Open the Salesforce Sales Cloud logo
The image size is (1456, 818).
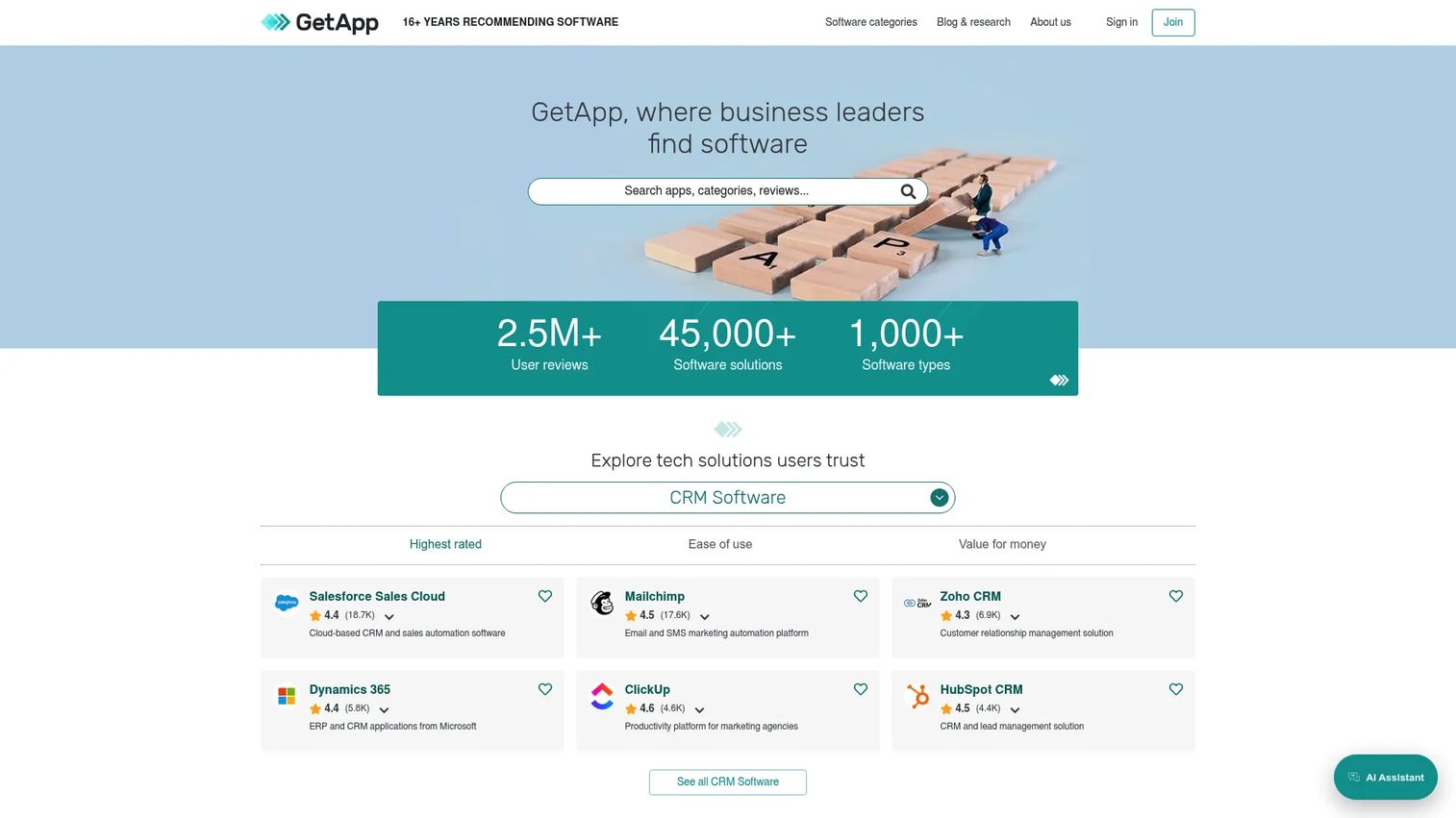(287, 603)
